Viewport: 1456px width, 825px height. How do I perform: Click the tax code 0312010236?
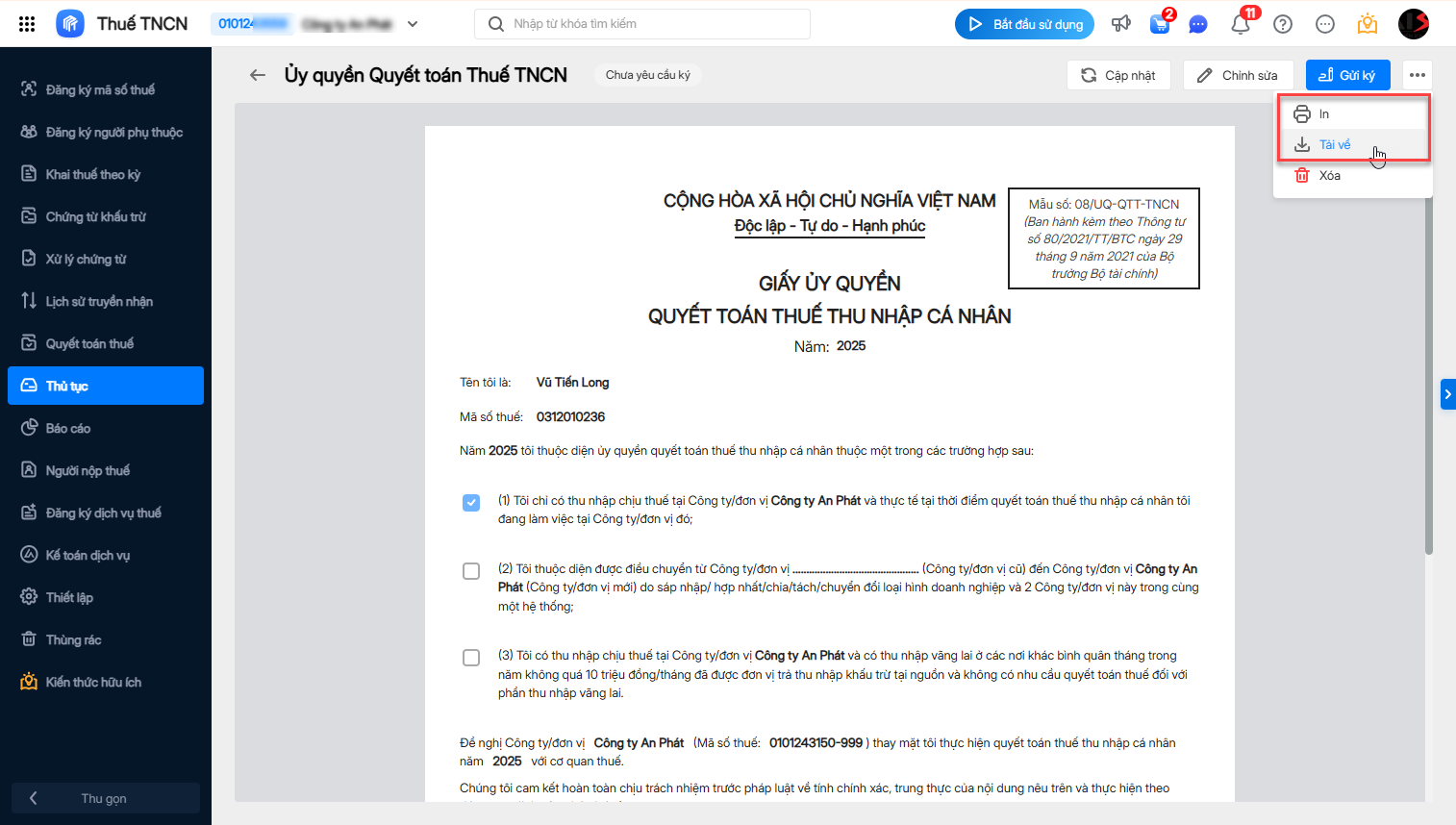[571, 417]
